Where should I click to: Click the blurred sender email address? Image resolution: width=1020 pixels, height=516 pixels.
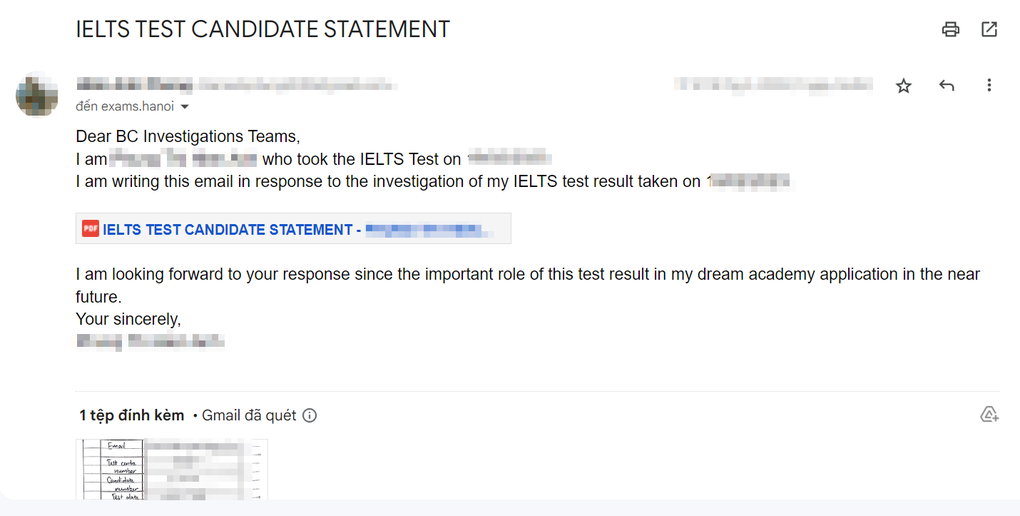pyautogui.click(x=298, y=85)
